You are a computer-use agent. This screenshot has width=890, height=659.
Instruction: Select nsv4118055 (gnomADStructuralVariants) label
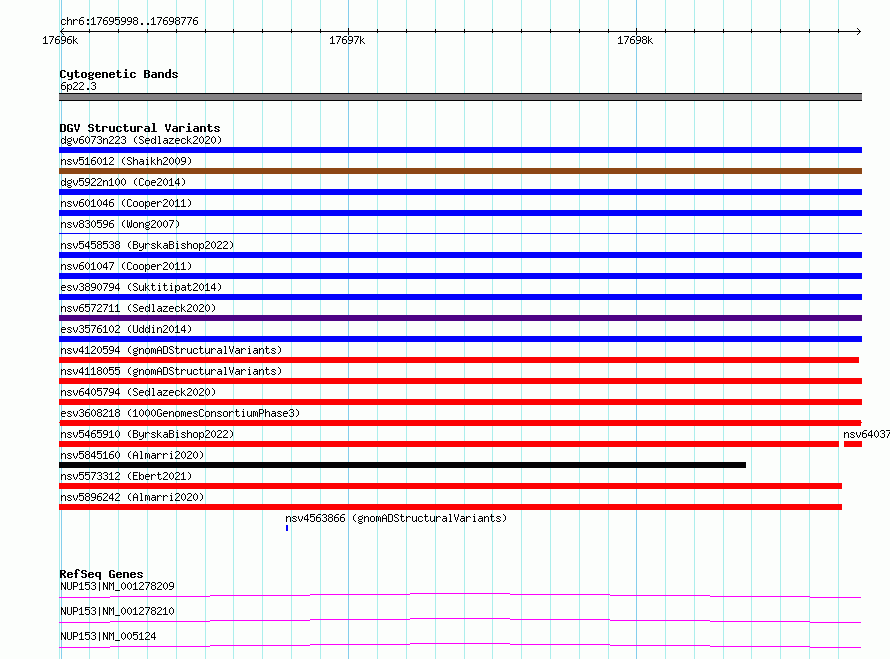pyautogui.click(x=171, y=371)
